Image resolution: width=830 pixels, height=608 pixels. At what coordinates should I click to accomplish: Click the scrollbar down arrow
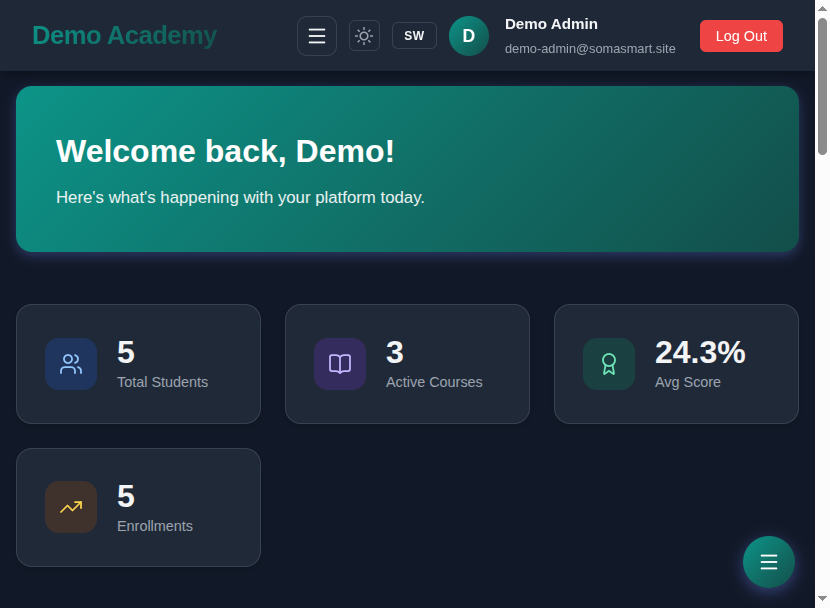[x=822, y=599]
